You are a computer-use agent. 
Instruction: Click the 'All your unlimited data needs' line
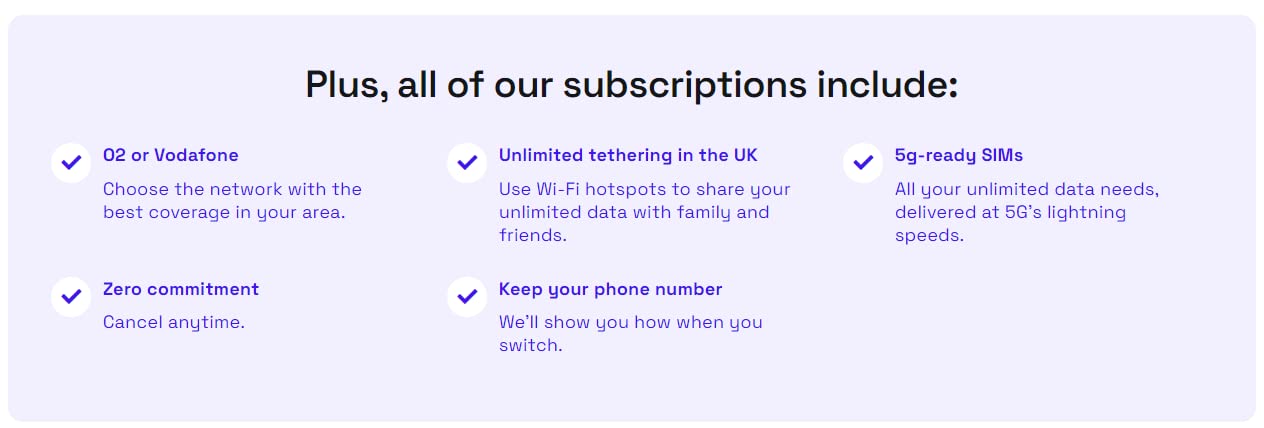click(x=1026, y=189)
